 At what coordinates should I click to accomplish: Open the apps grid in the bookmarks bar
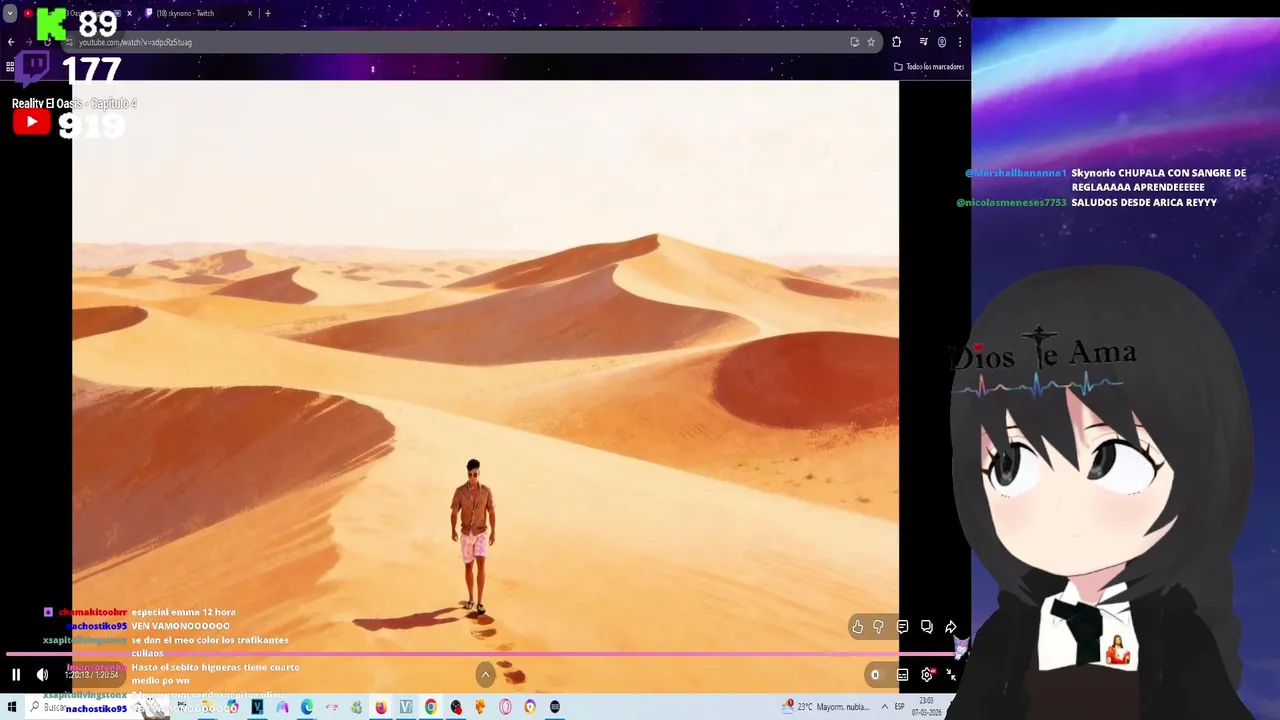10,67
